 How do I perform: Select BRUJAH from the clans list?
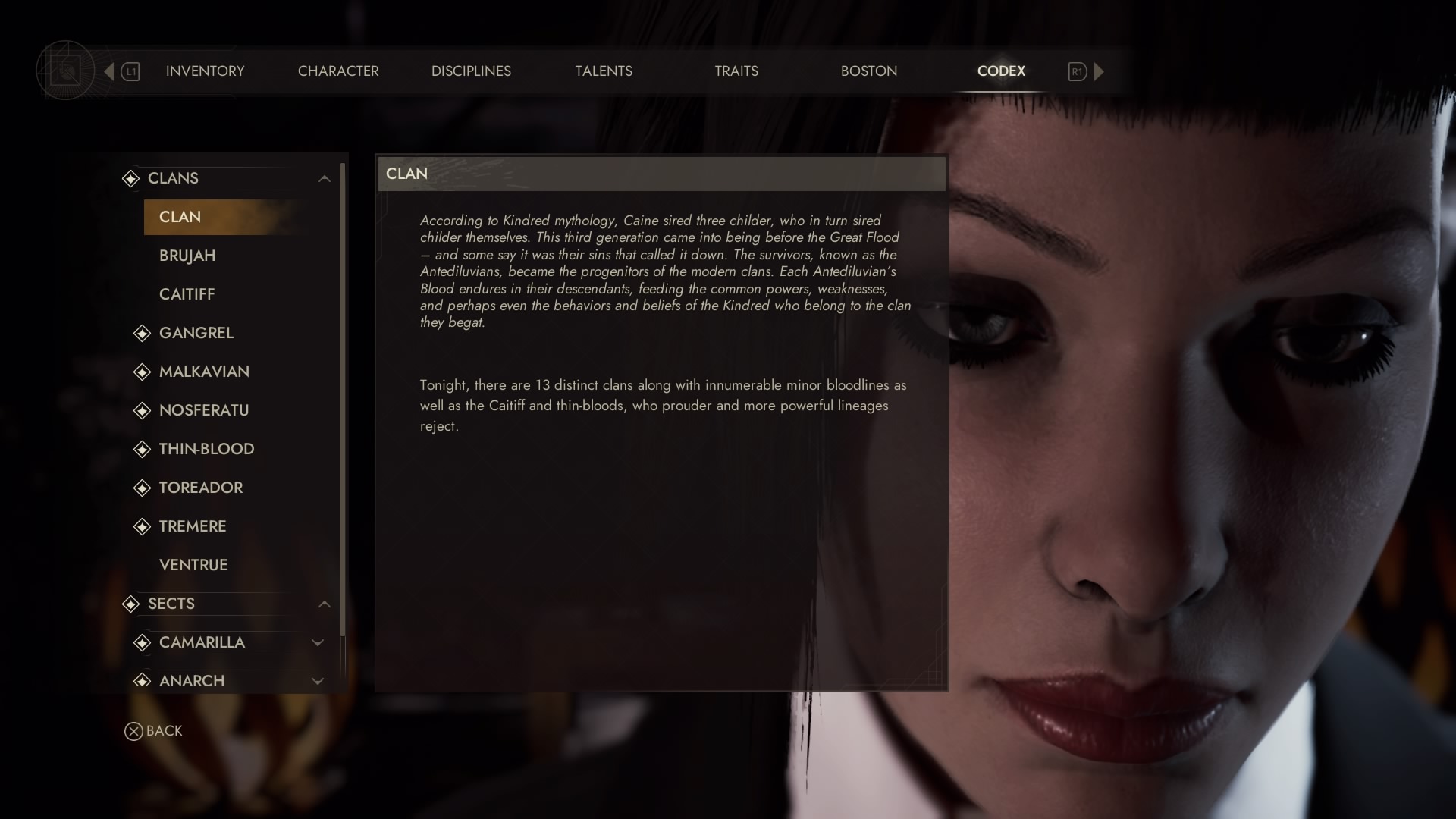(186, 255)
